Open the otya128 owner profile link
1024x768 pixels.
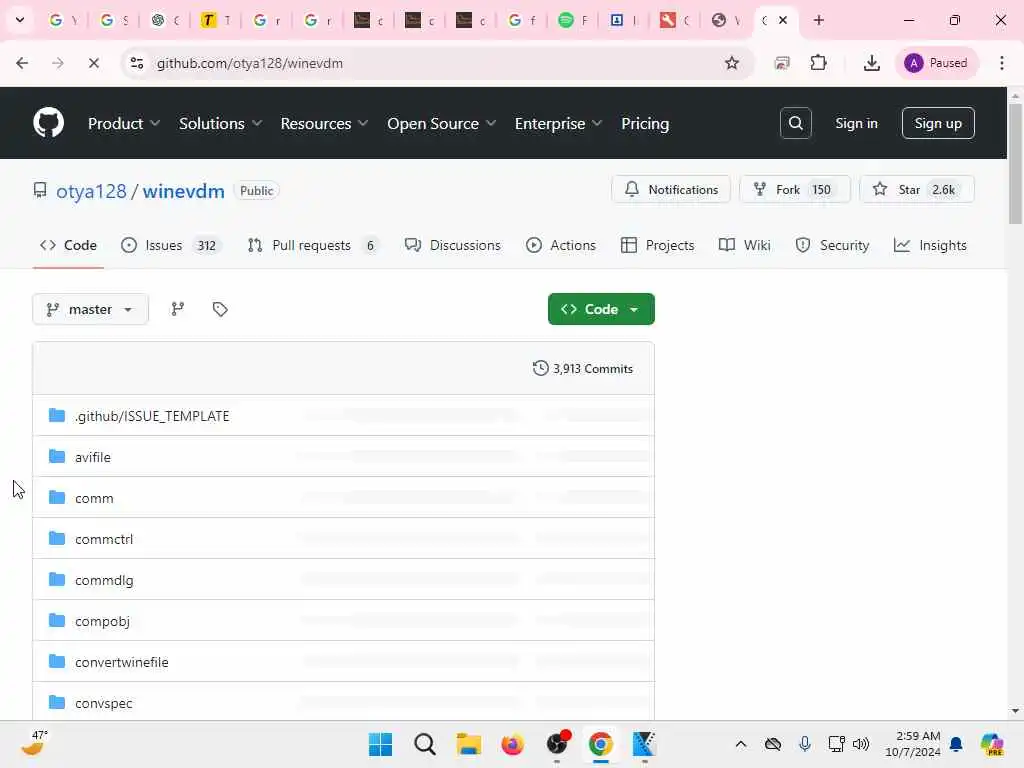pos(91,191)
